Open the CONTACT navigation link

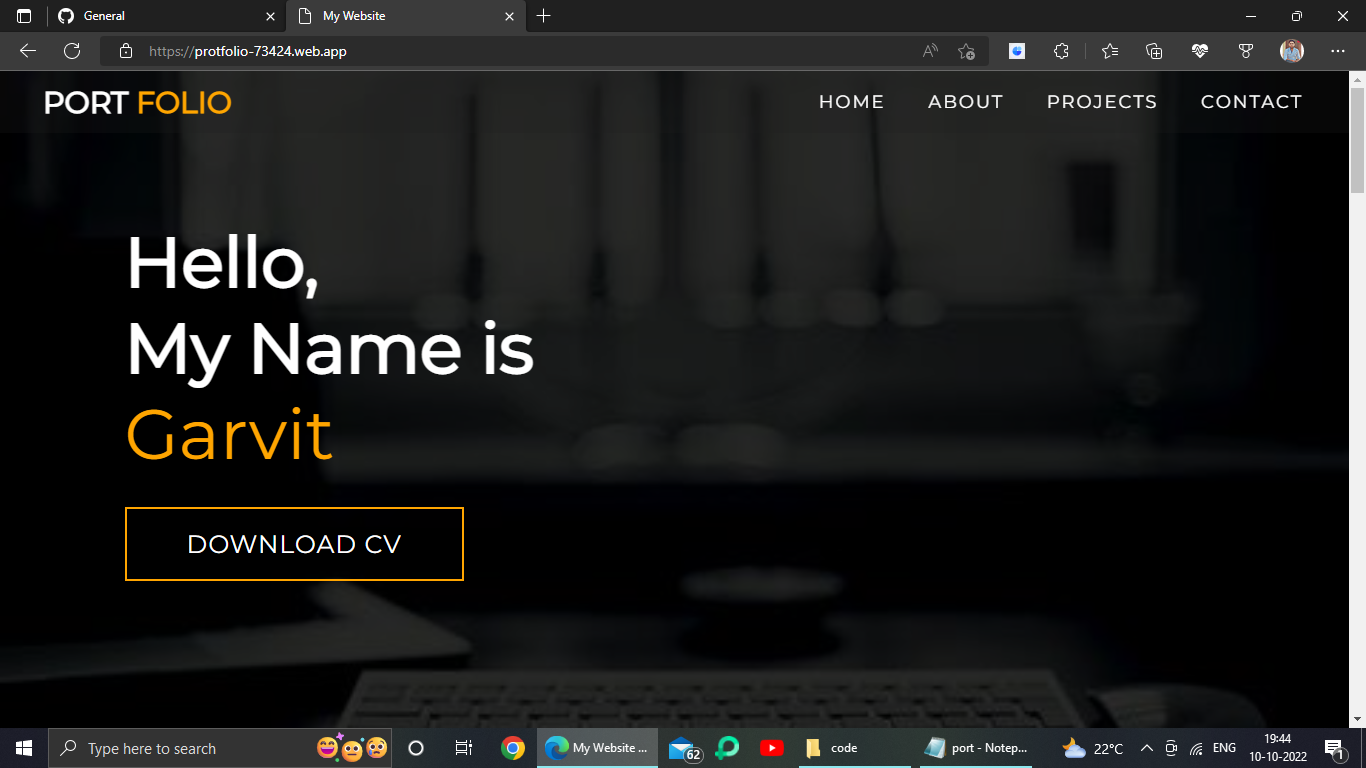point(1251,102)
